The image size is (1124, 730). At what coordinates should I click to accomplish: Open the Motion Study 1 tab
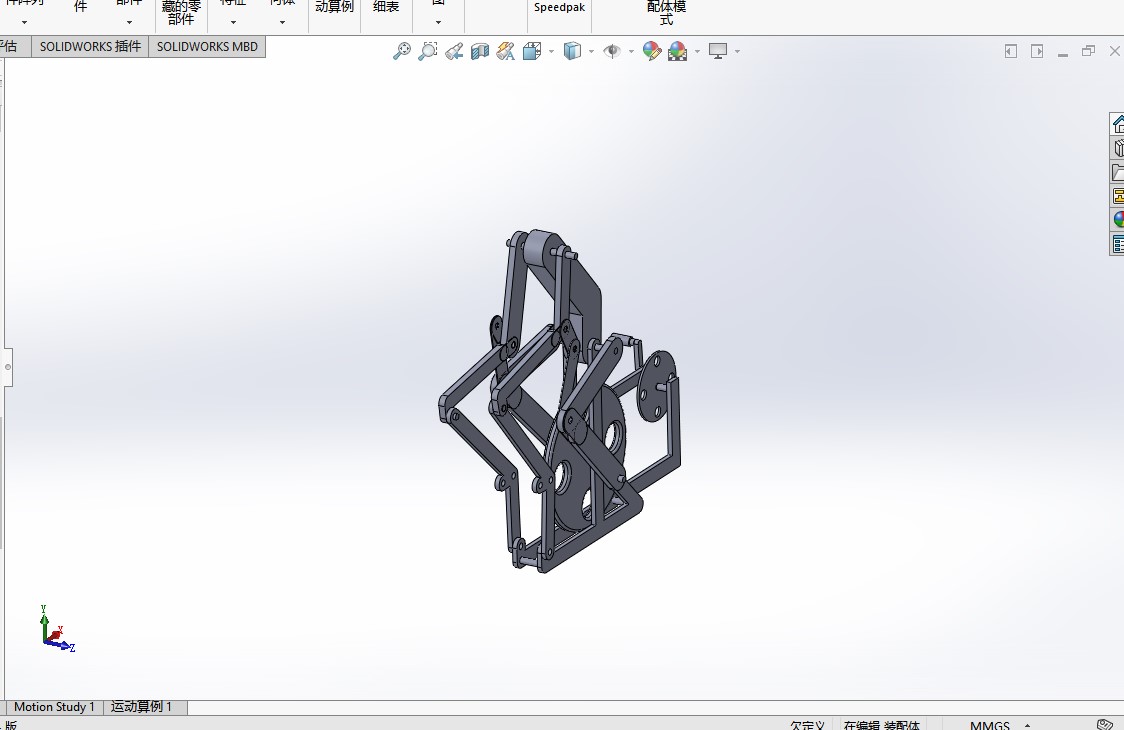coord(54,707)
